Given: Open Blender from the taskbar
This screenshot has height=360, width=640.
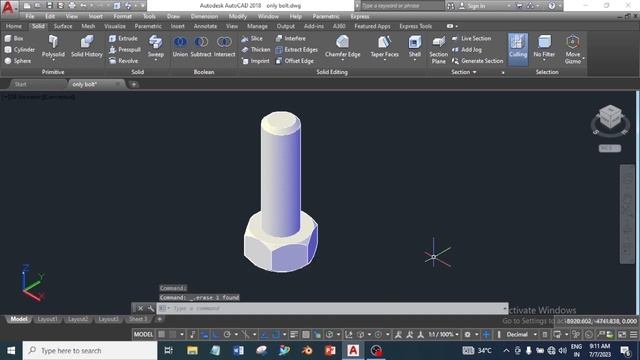Looking at the screenshot, I should pyautogui.click(x=307, y=351).
